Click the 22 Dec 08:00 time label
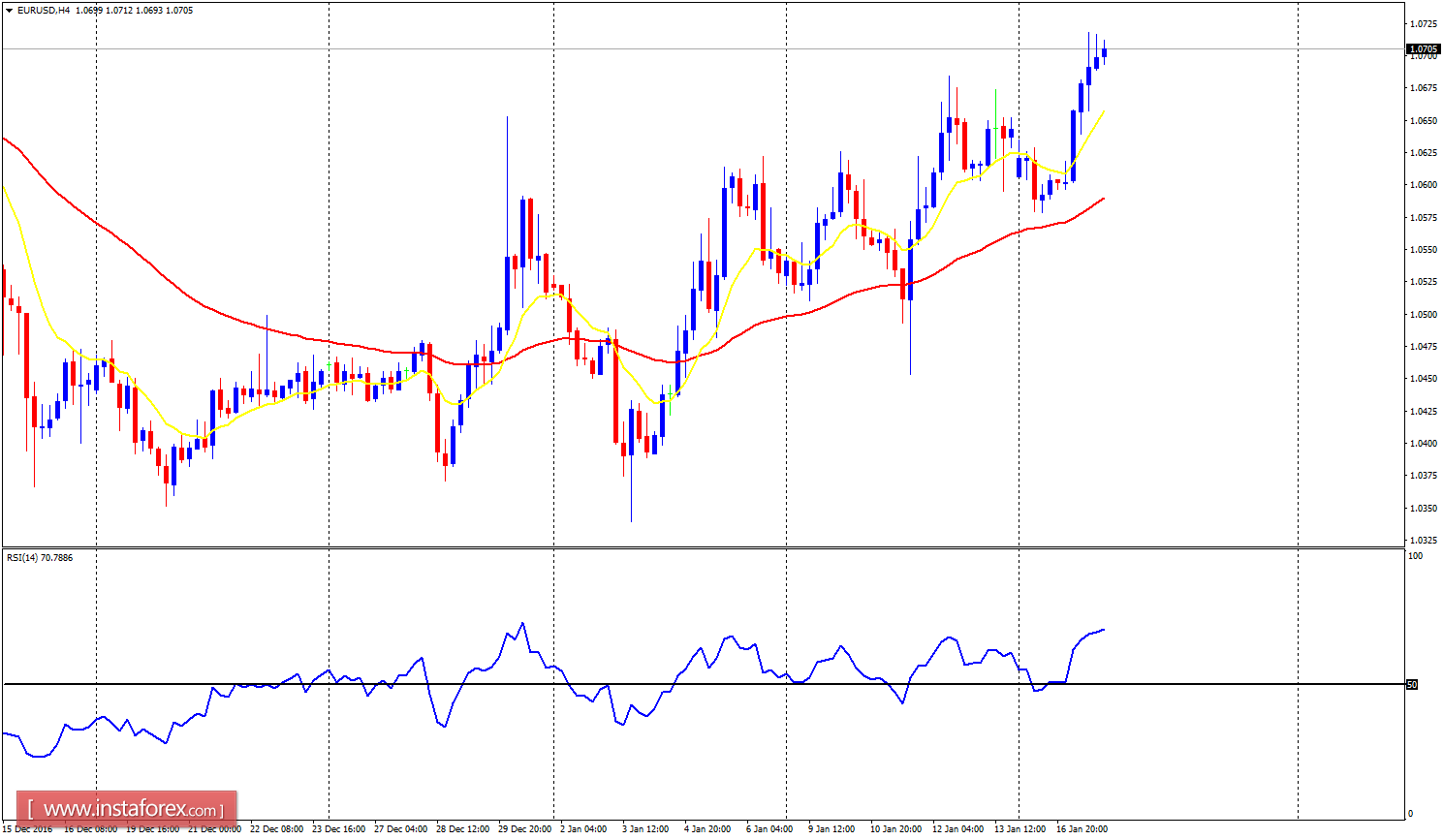 [276, 829]
